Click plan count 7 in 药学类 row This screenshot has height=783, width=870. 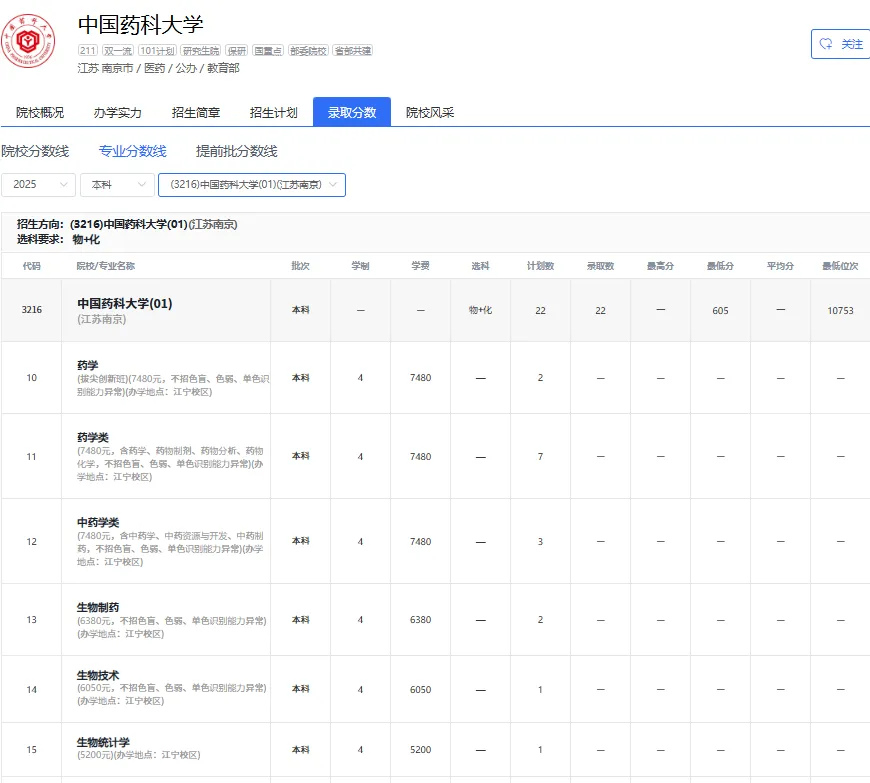[540, 457]
